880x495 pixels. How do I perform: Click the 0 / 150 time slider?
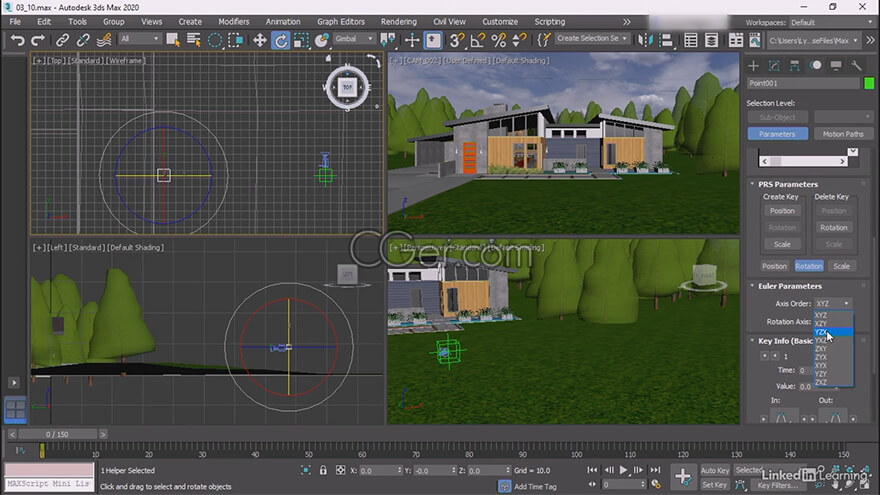57,434
